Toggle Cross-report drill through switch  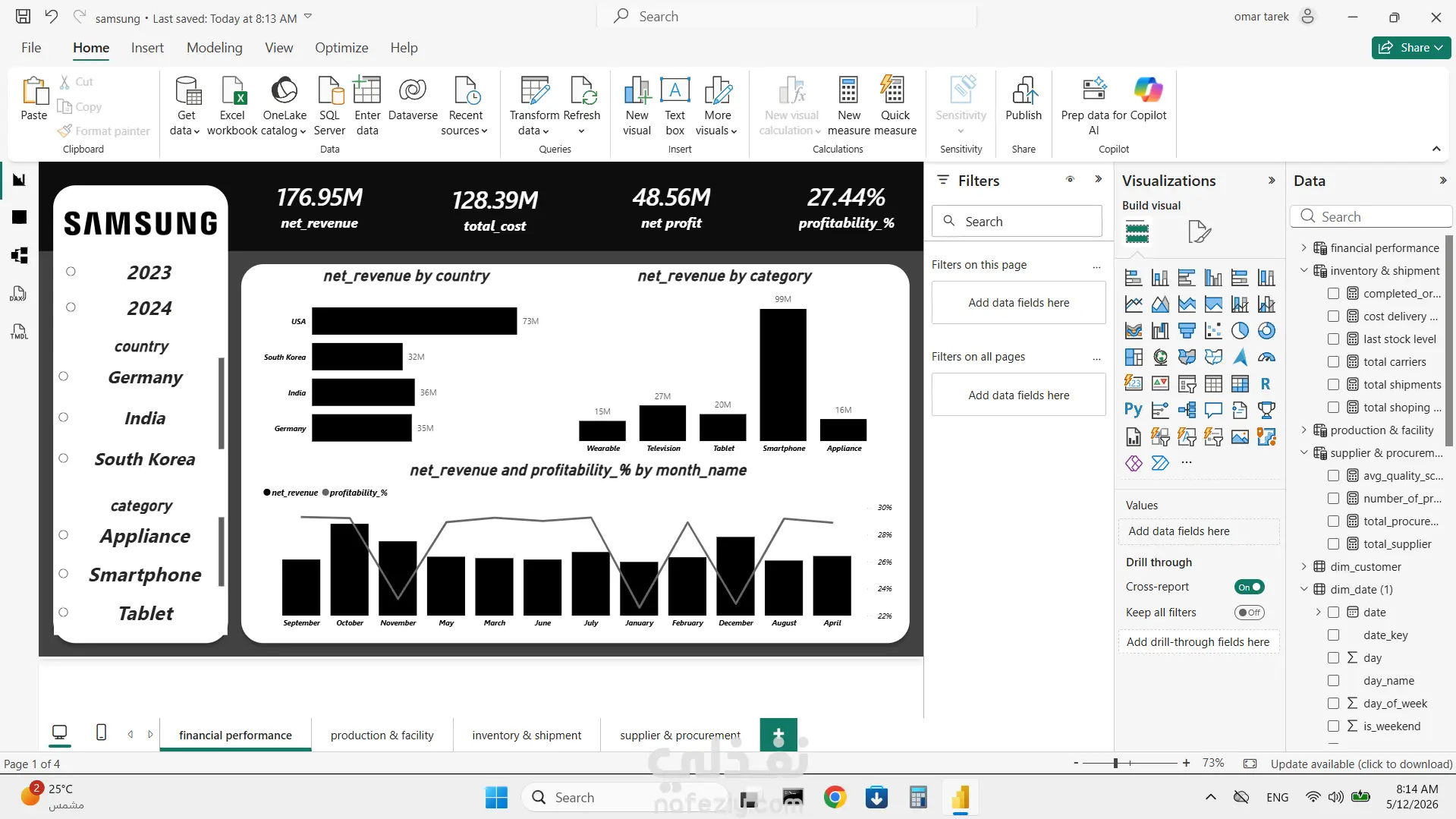coord(1250,587)
